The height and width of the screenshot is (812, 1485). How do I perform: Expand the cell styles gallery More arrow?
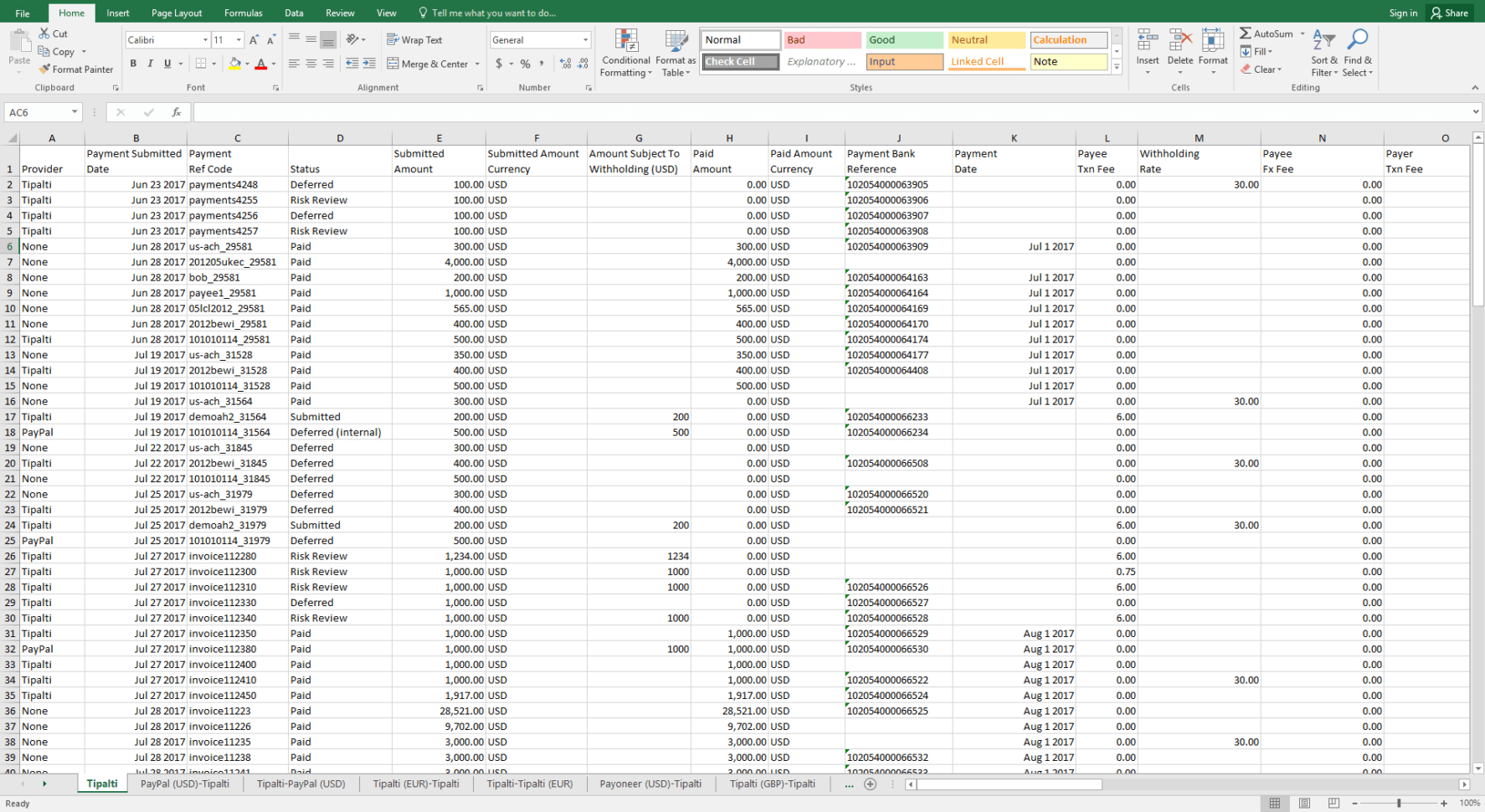pos(1117,68)
